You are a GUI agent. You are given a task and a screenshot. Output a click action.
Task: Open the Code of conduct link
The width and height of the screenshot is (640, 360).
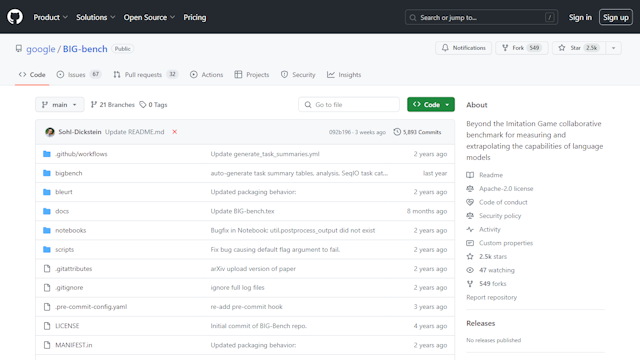pyautogui.click(x=503, y=202)
